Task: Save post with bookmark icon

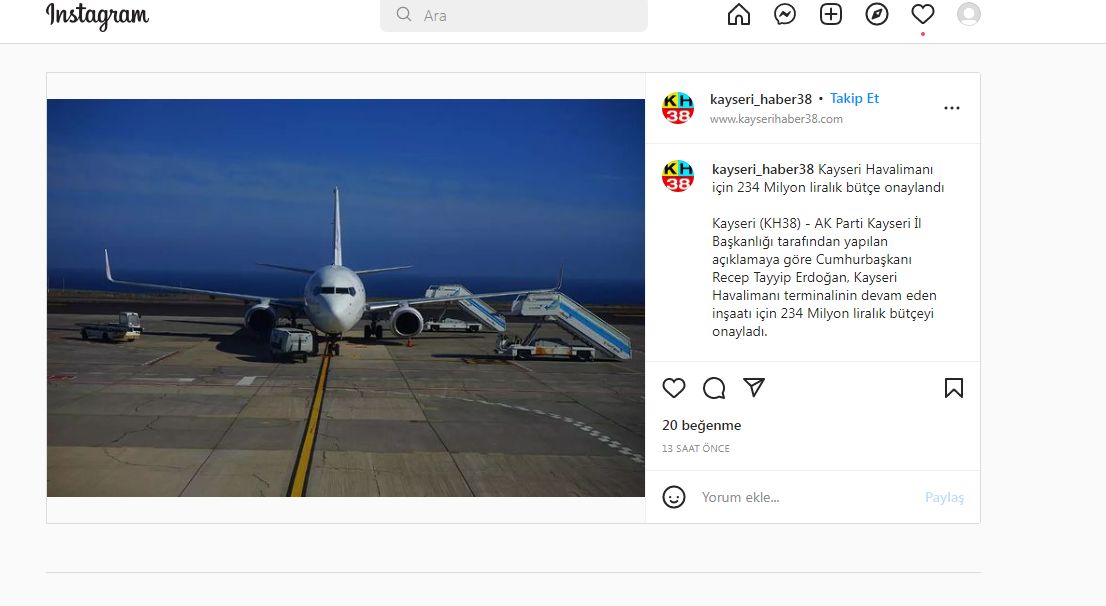Action: click(954, 388)
